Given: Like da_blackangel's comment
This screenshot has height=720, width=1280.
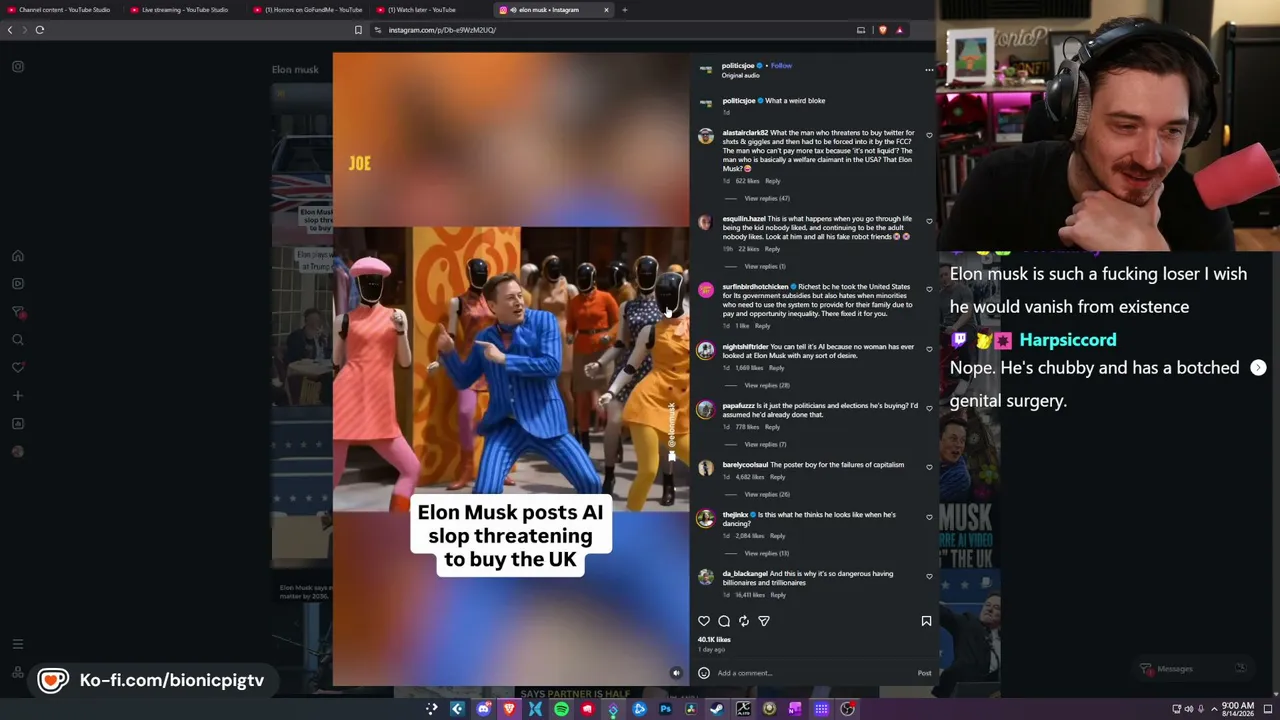Looking at the screenshot, I should coord(929,576).
